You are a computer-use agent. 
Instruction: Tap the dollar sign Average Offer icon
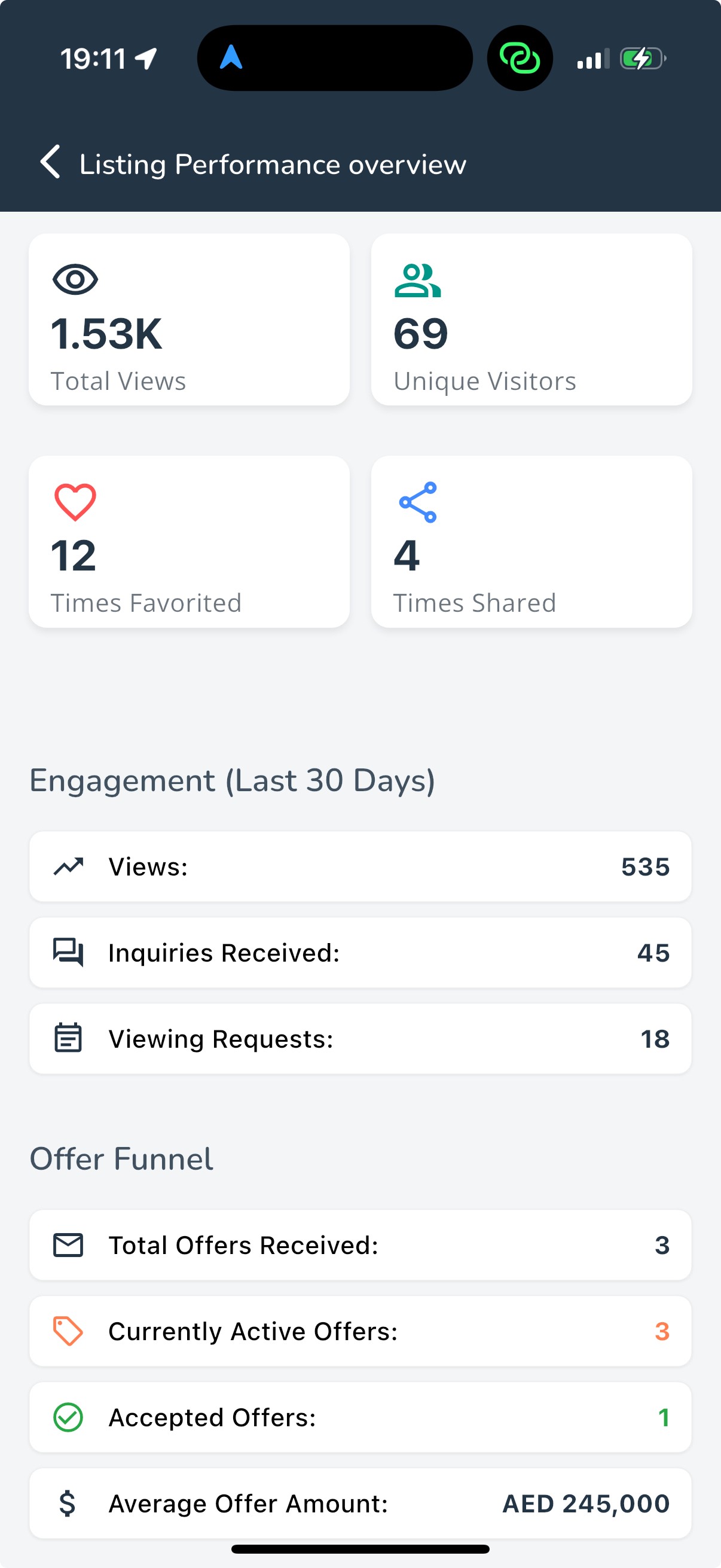click(68, 1503)
